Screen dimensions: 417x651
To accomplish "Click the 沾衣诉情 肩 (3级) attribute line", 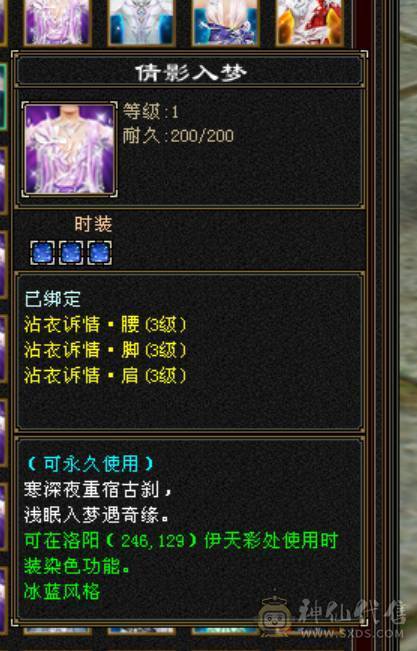I will 105,375.
